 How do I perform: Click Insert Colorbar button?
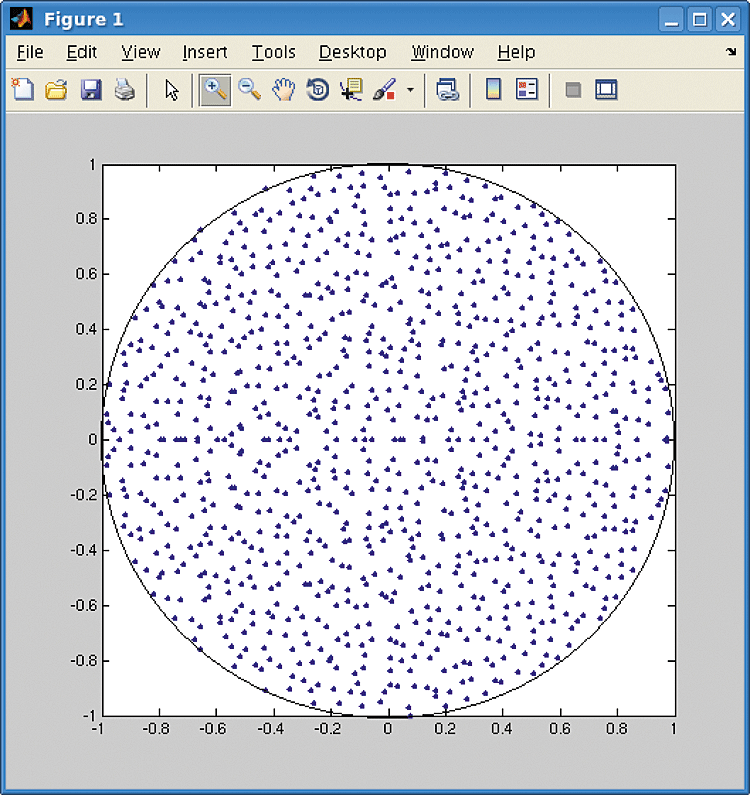click(493, 90)
